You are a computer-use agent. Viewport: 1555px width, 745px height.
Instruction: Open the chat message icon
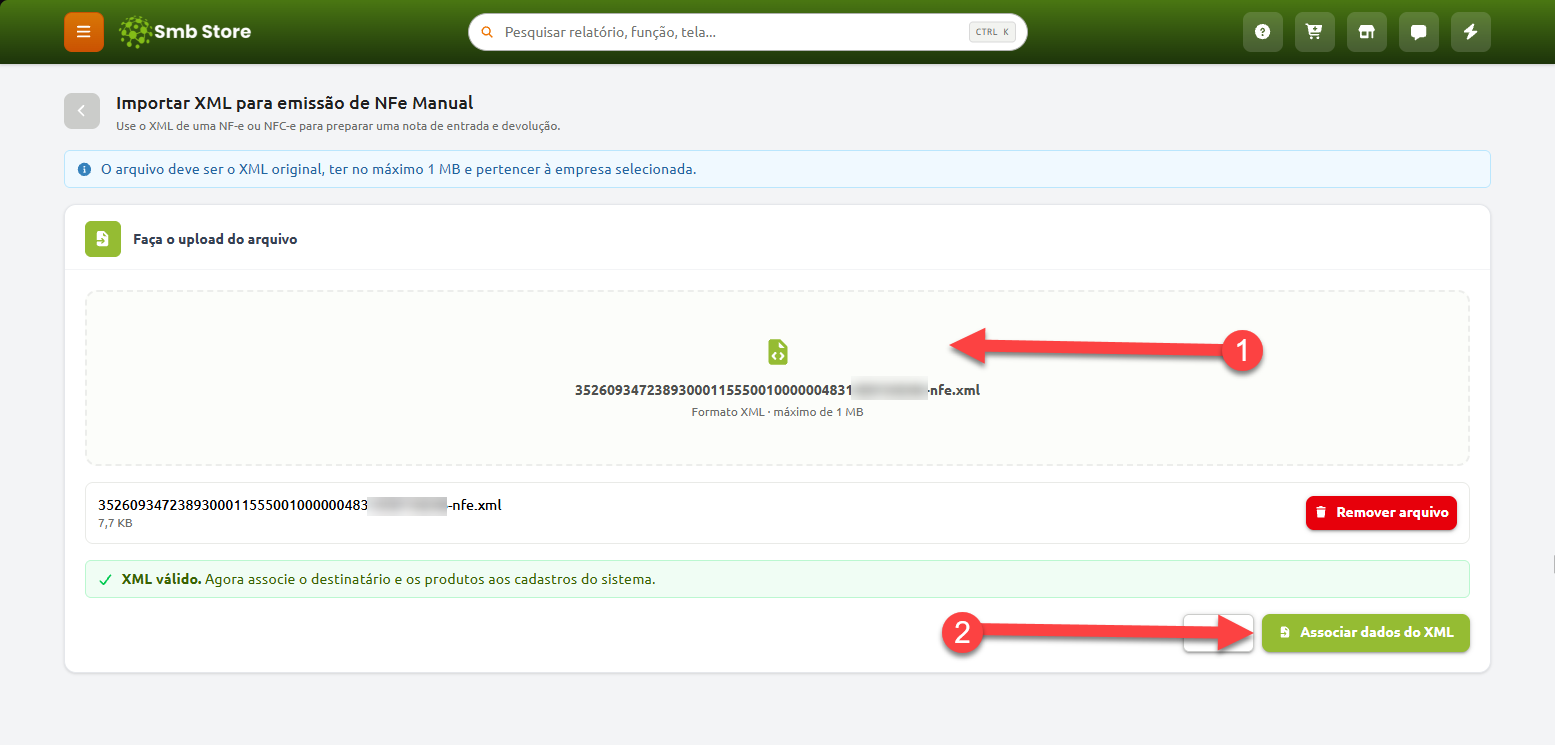pyautogui.click(x=1419, y=32)
